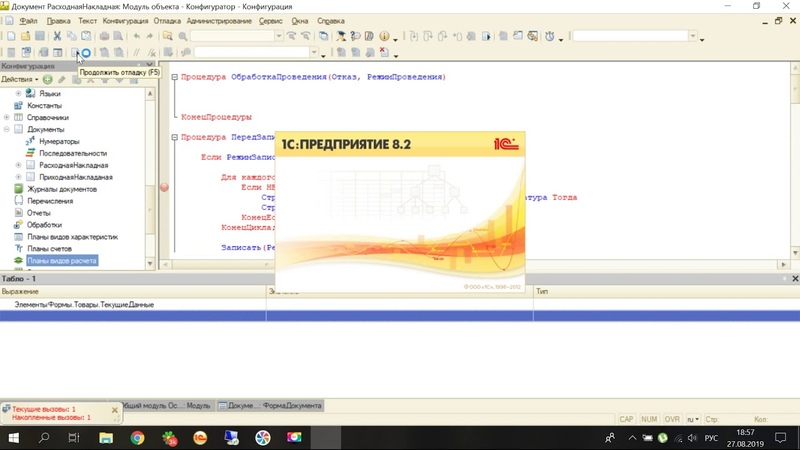Click the Step Into debug icon
The width and height of the screenshot is (800, 450).
tap(413, 36)
